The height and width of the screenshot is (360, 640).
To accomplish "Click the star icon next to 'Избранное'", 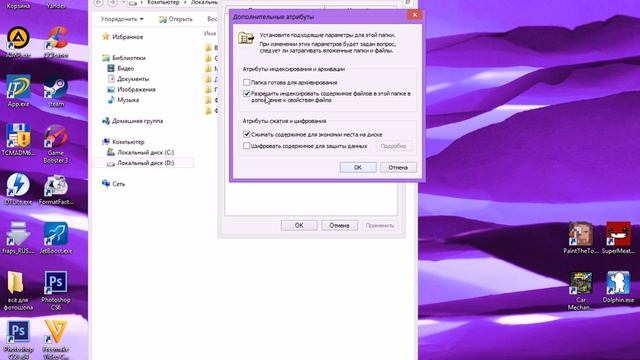I will [106, 36].
